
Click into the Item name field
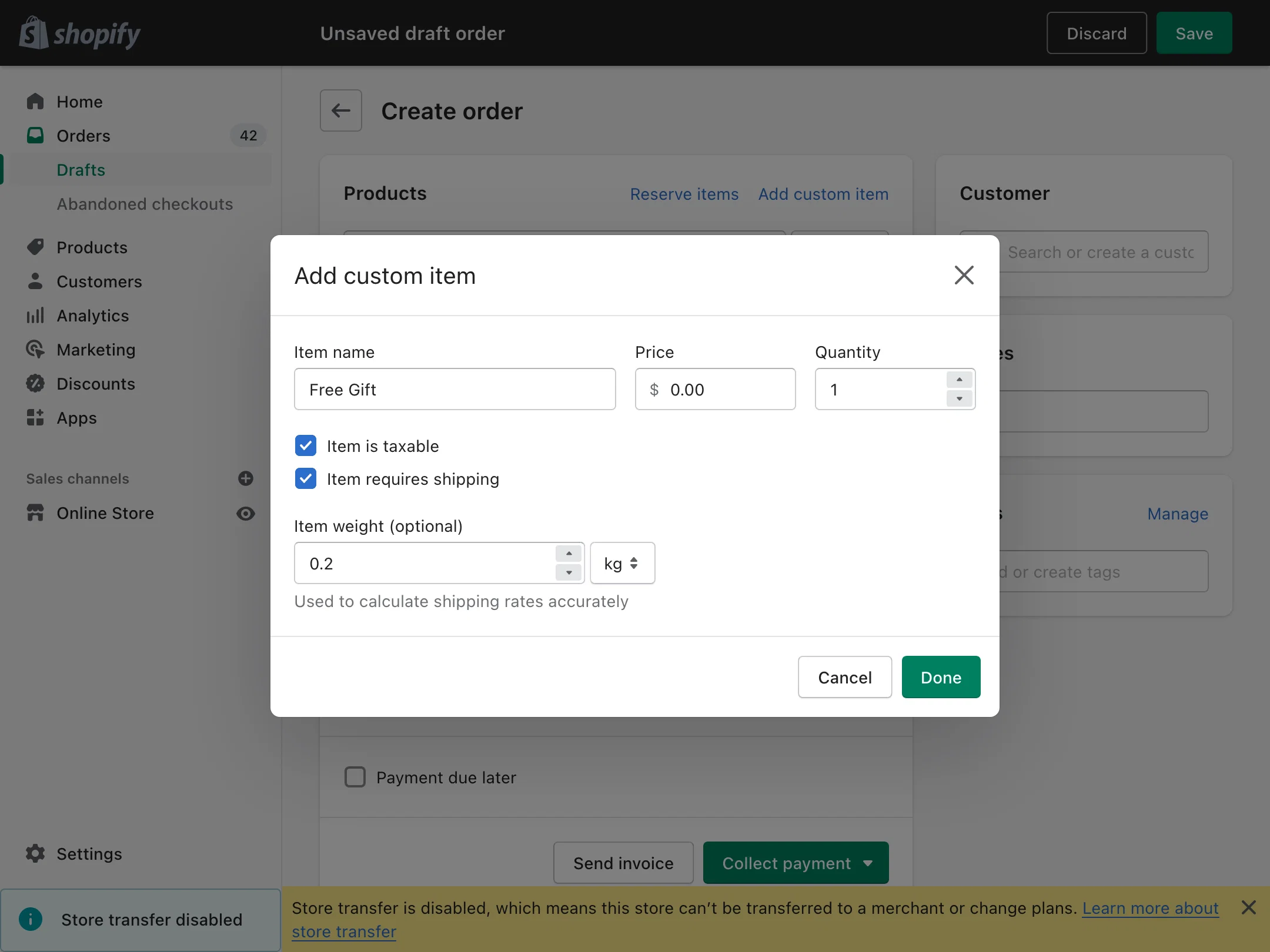[x=455, y=389]
